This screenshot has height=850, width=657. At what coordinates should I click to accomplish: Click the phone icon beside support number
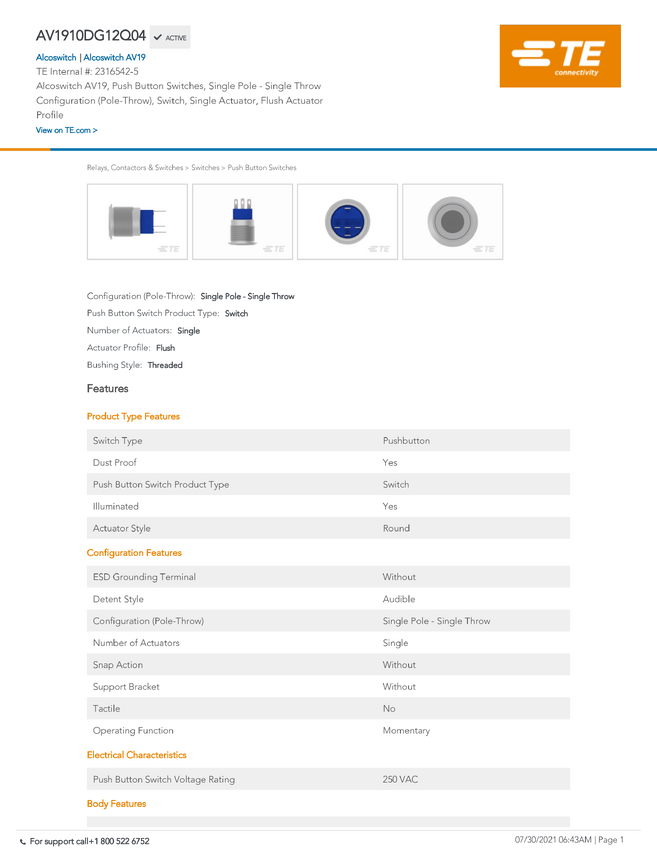[x=22, y=842]
